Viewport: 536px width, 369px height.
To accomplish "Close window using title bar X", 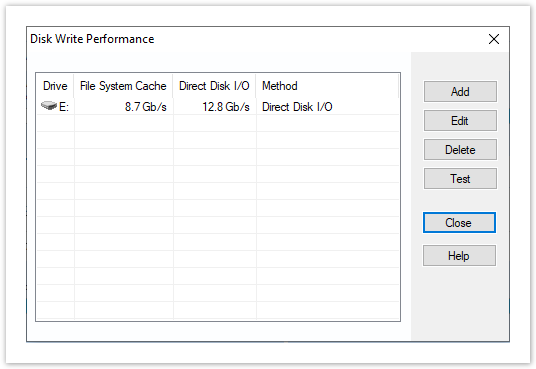I will [x=494, y=39].
